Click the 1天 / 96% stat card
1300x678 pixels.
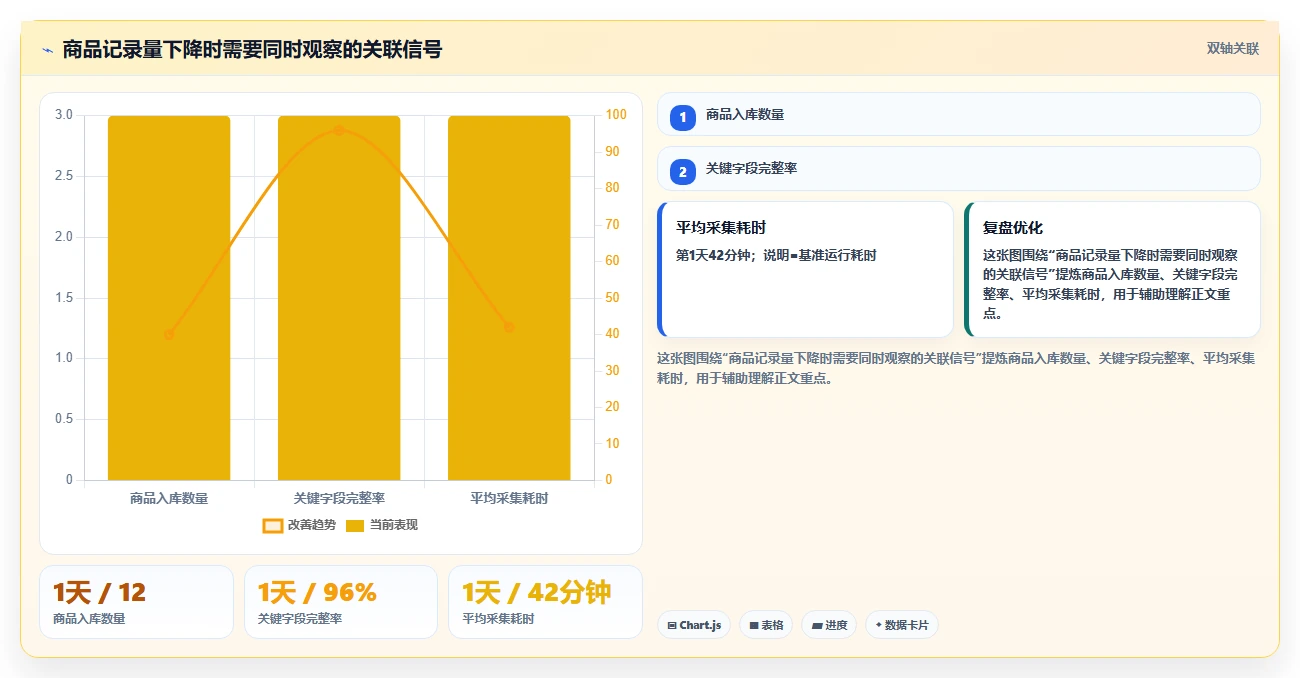(341, 602)
